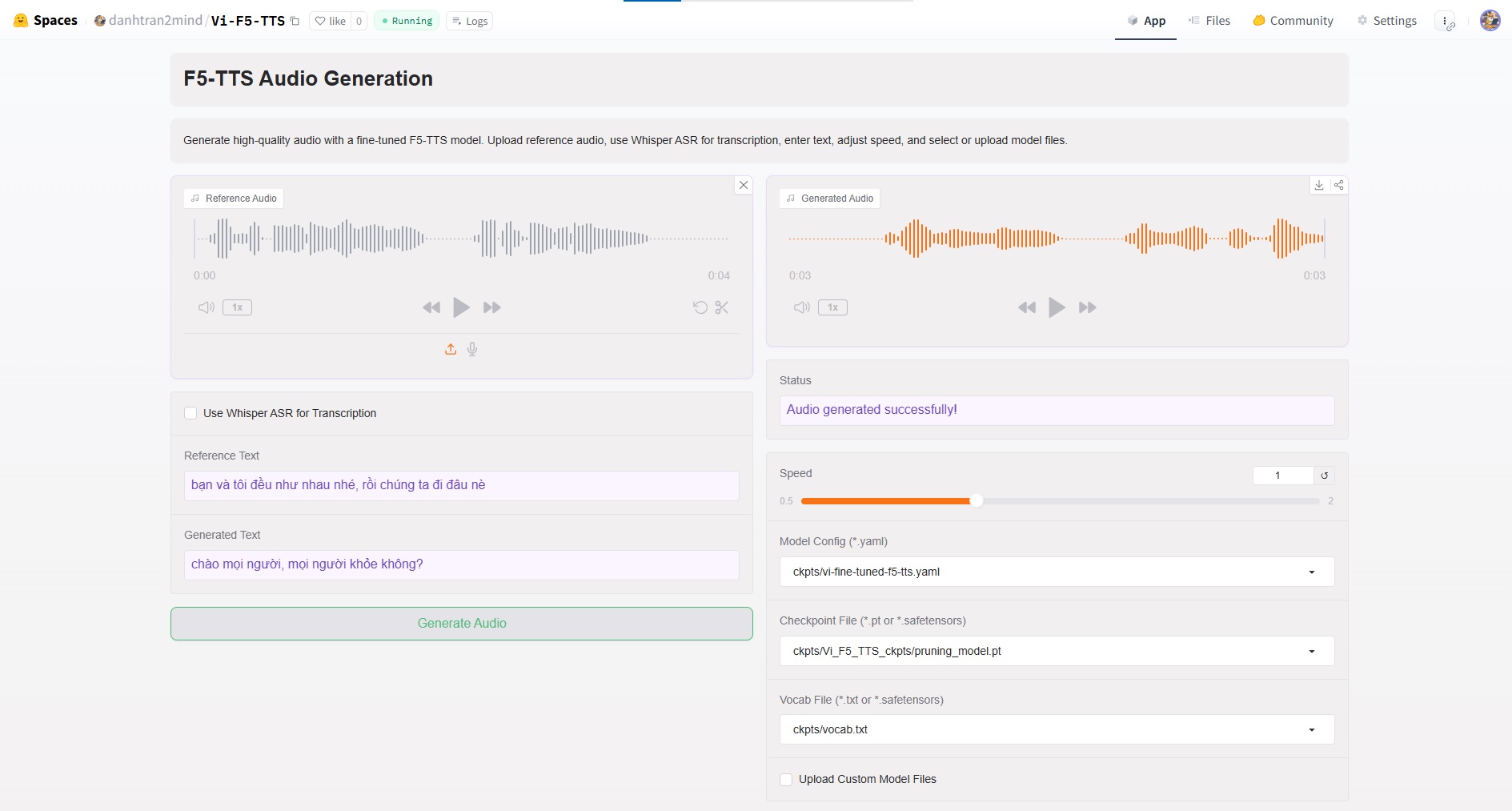Fast-forward the Generated Audio
The image size is (1512, 811).
1088,307
